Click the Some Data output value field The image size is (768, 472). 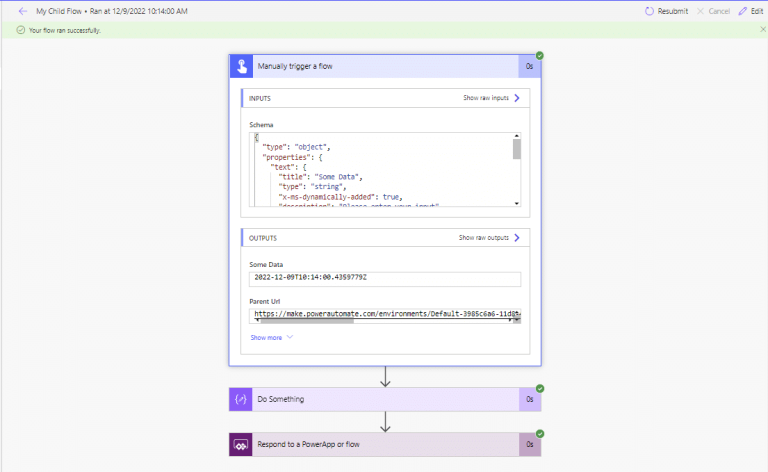(385, 278)
